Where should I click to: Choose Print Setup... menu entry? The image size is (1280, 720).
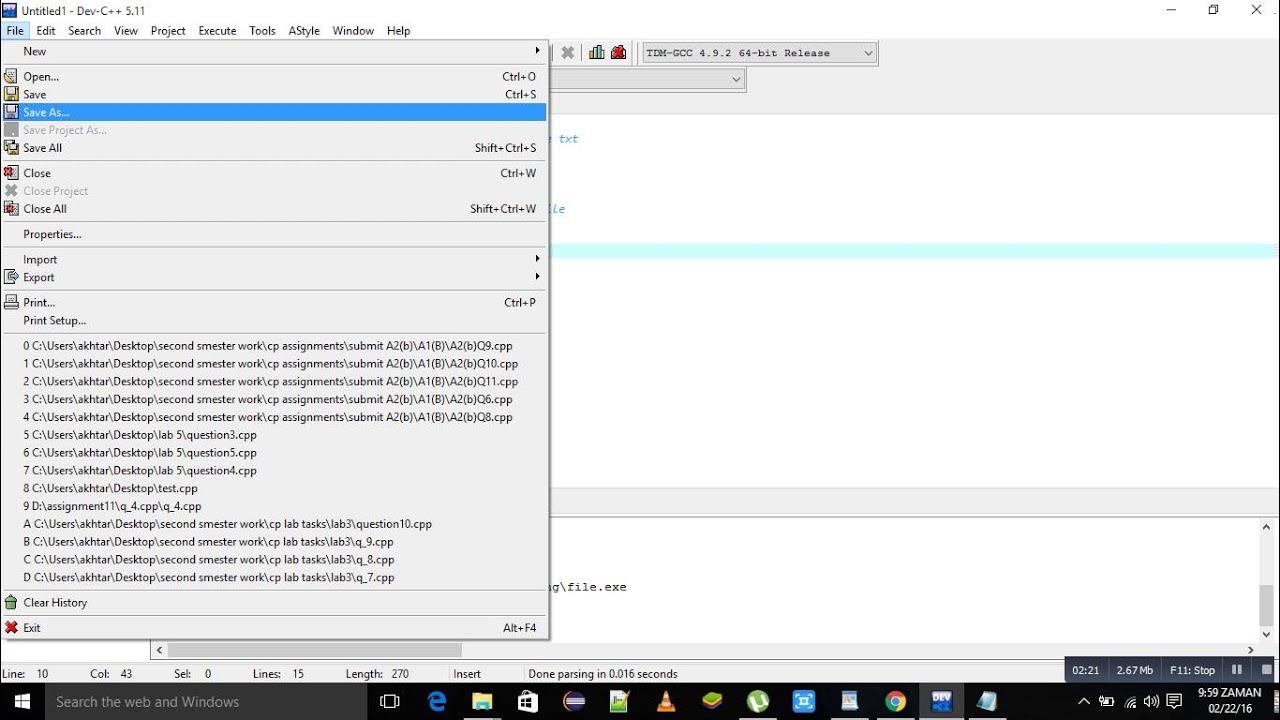[x=274, y=320]
